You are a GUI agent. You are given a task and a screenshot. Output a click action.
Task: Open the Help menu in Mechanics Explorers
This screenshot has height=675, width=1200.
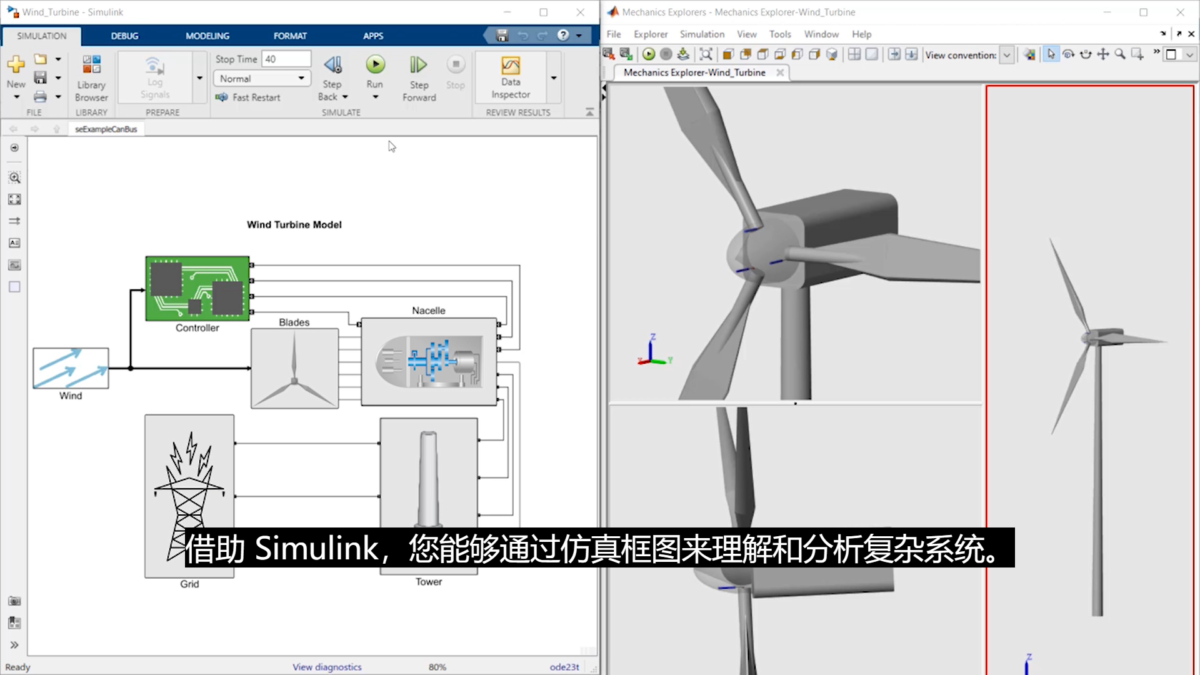[861, 34]
